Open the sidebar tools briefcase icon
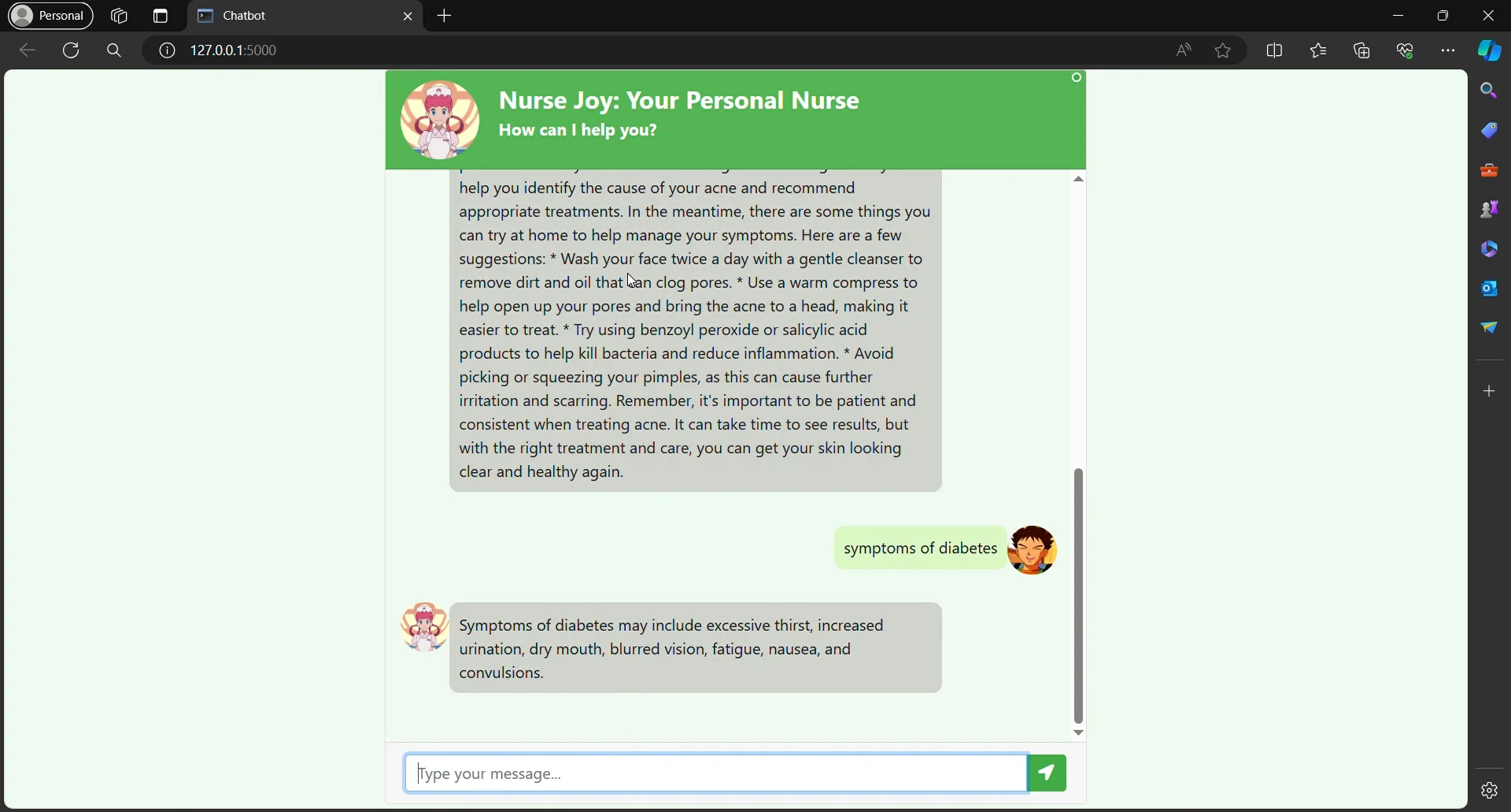The image size is (1511, 812). click(x=1491, y=171)
